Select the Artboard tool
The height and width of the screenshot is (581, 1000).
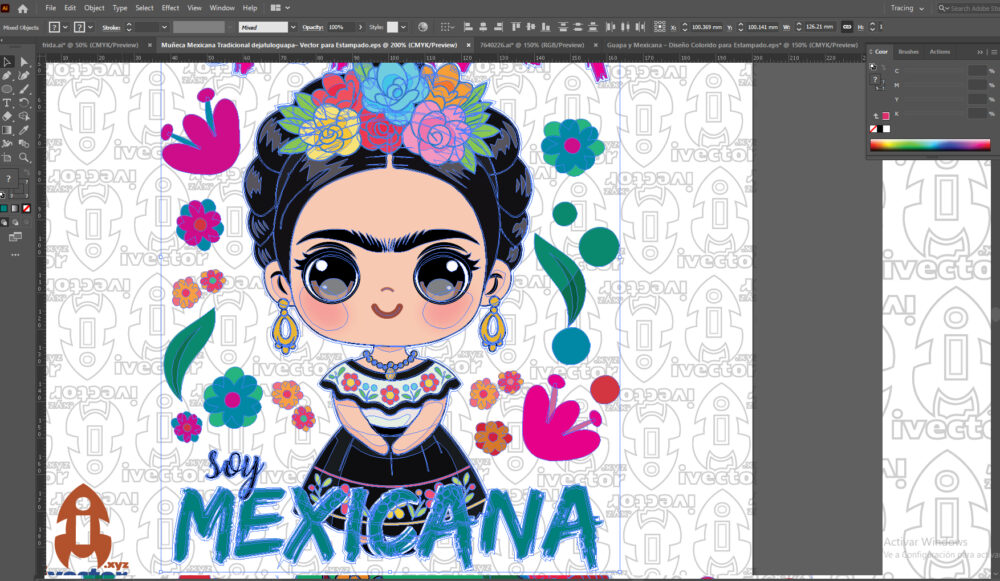coord(7,157)
